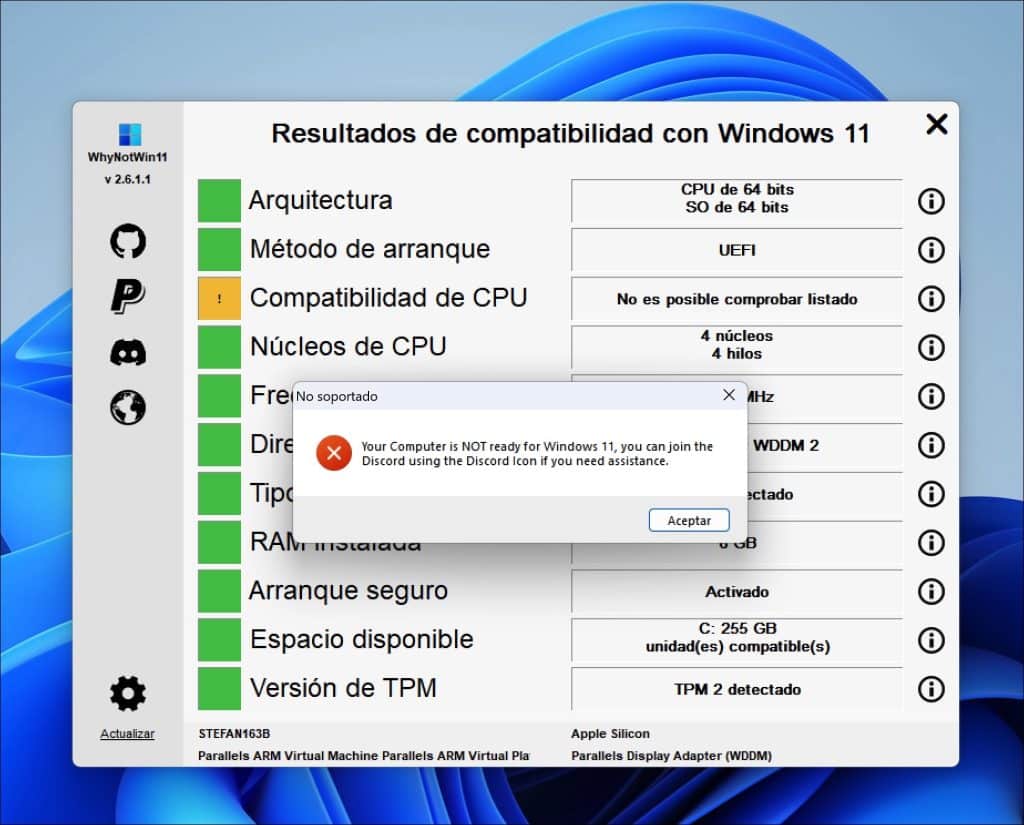The height and width of the screenshot is (825, 1024).
Task: Click the 'Apple Silicon' CPU name text
Action: click(x=610, y=734)
